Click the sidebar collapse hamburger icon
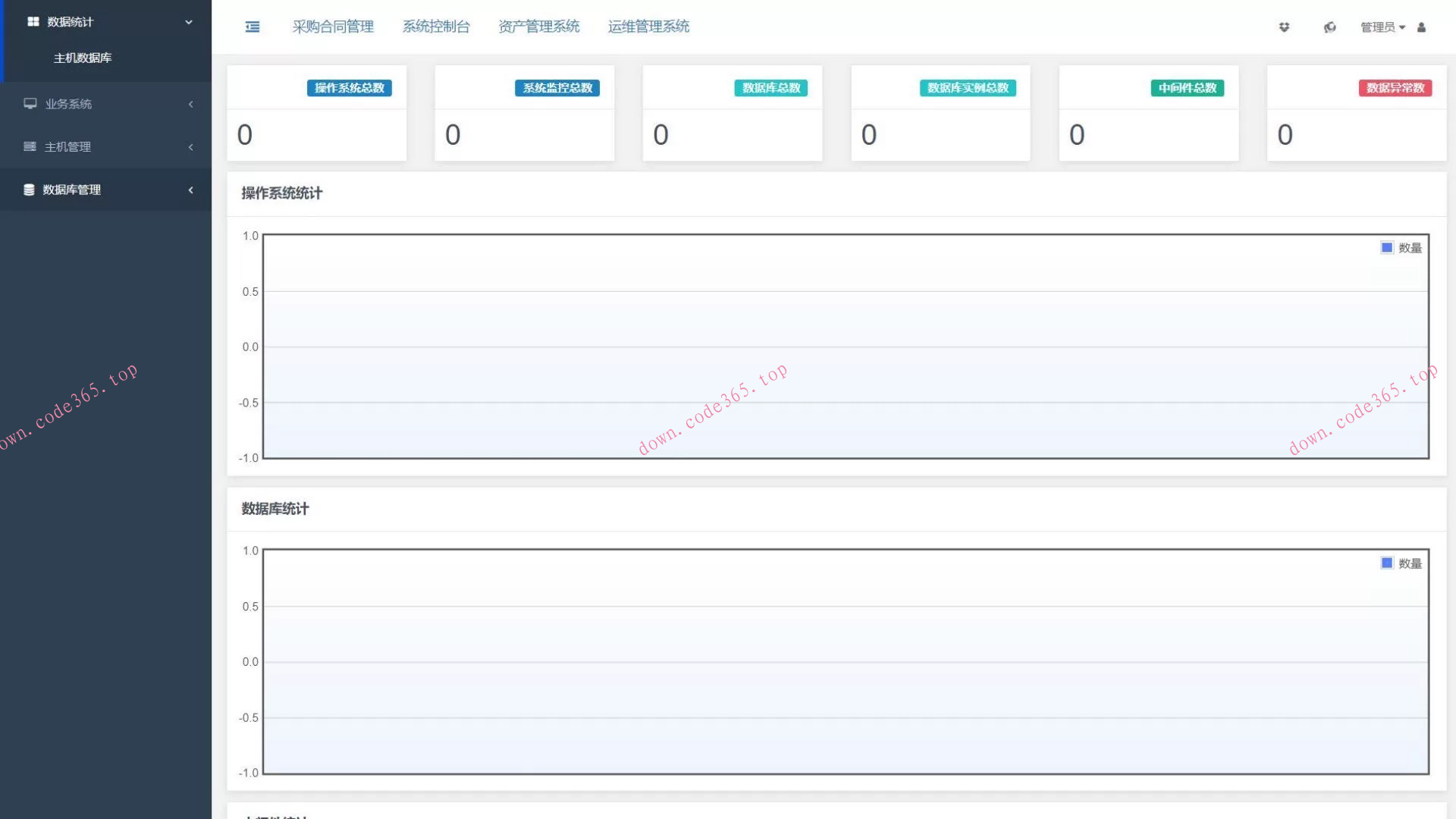 [253, 27]
